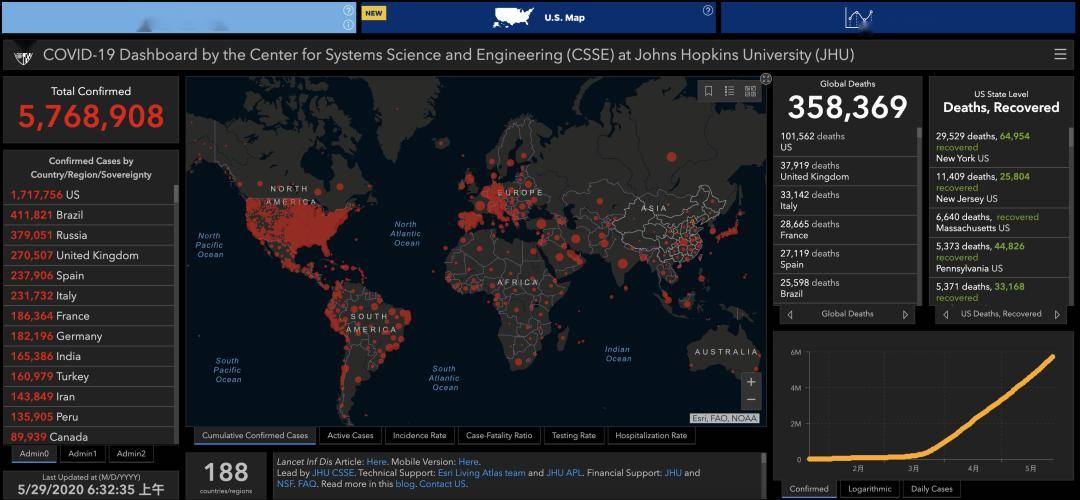Open the basemap gallery grid icon
The width and height of the screenshot is (1080, 500).
click(x=750, y=91)
